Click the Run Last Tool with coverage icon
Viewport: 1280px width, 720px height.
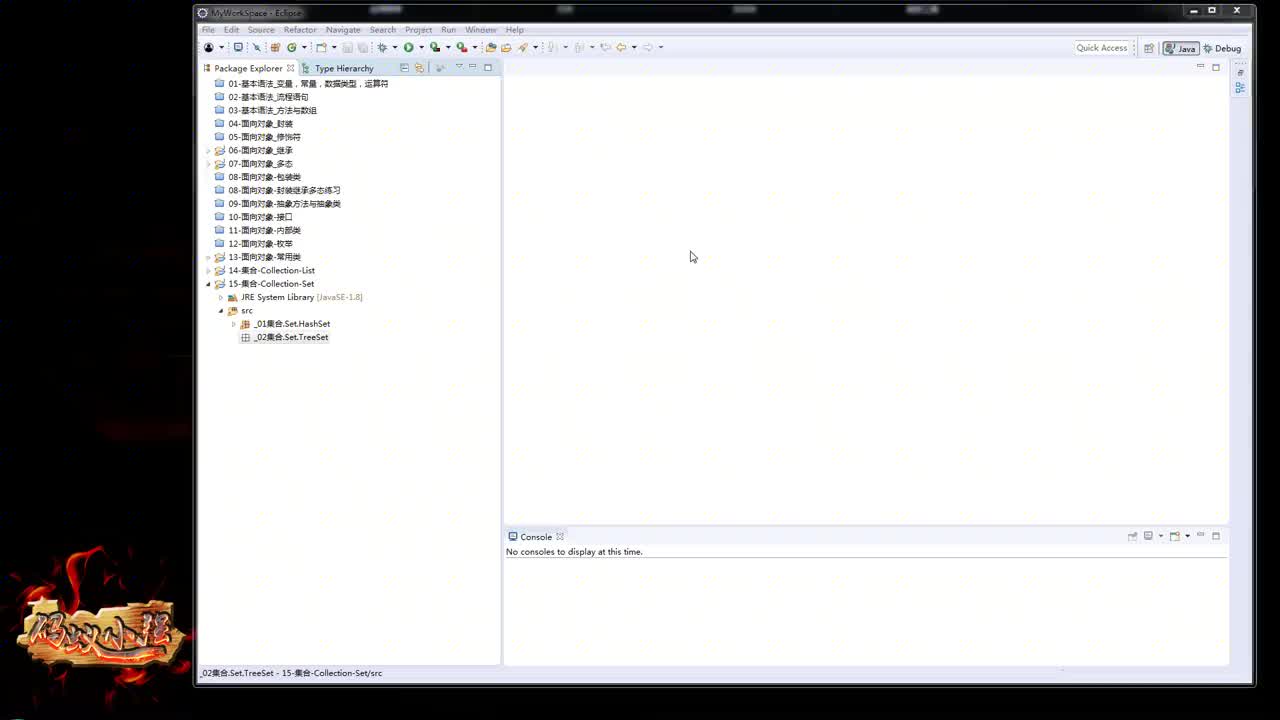pyautogui.click(x=435, y=47)
